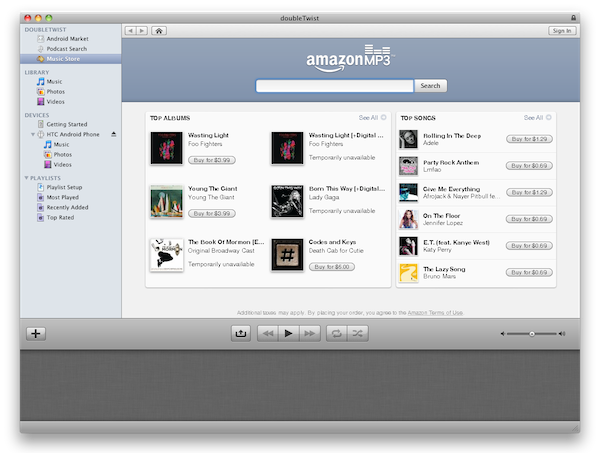The height and width of the screenshot is (453, 600).
Task: Toggle repeat mode
Action: coord(336,334)
